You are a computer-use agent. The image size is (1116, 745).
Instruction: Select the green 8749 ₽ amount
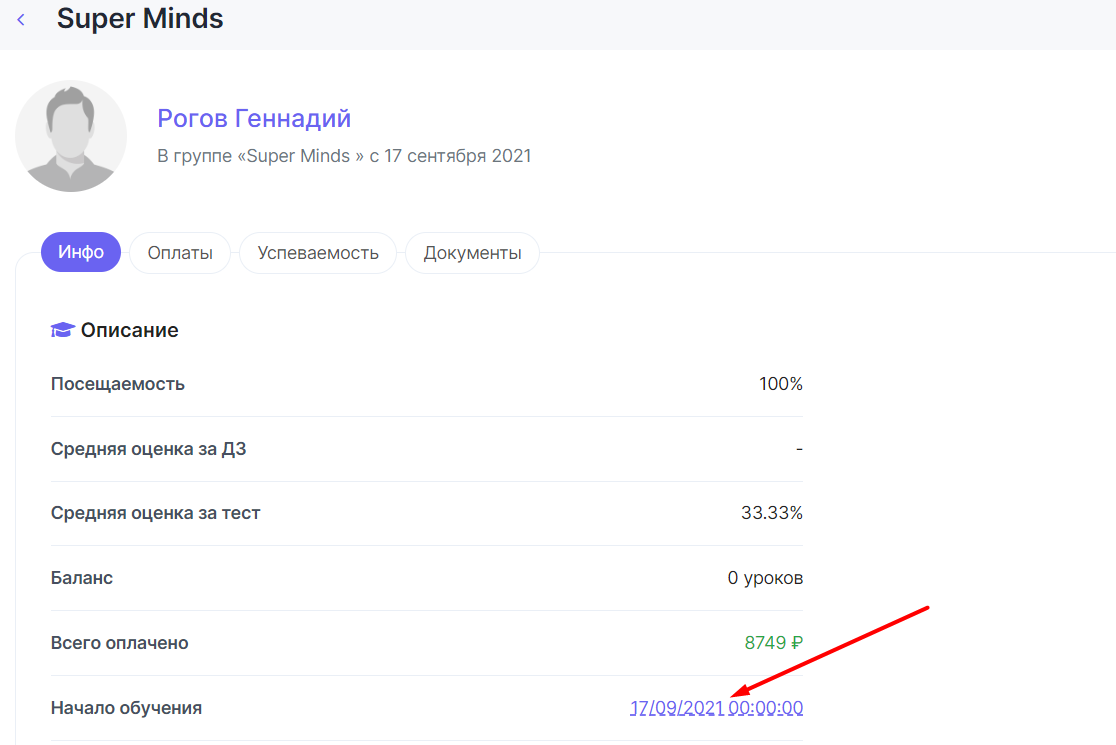774,643
